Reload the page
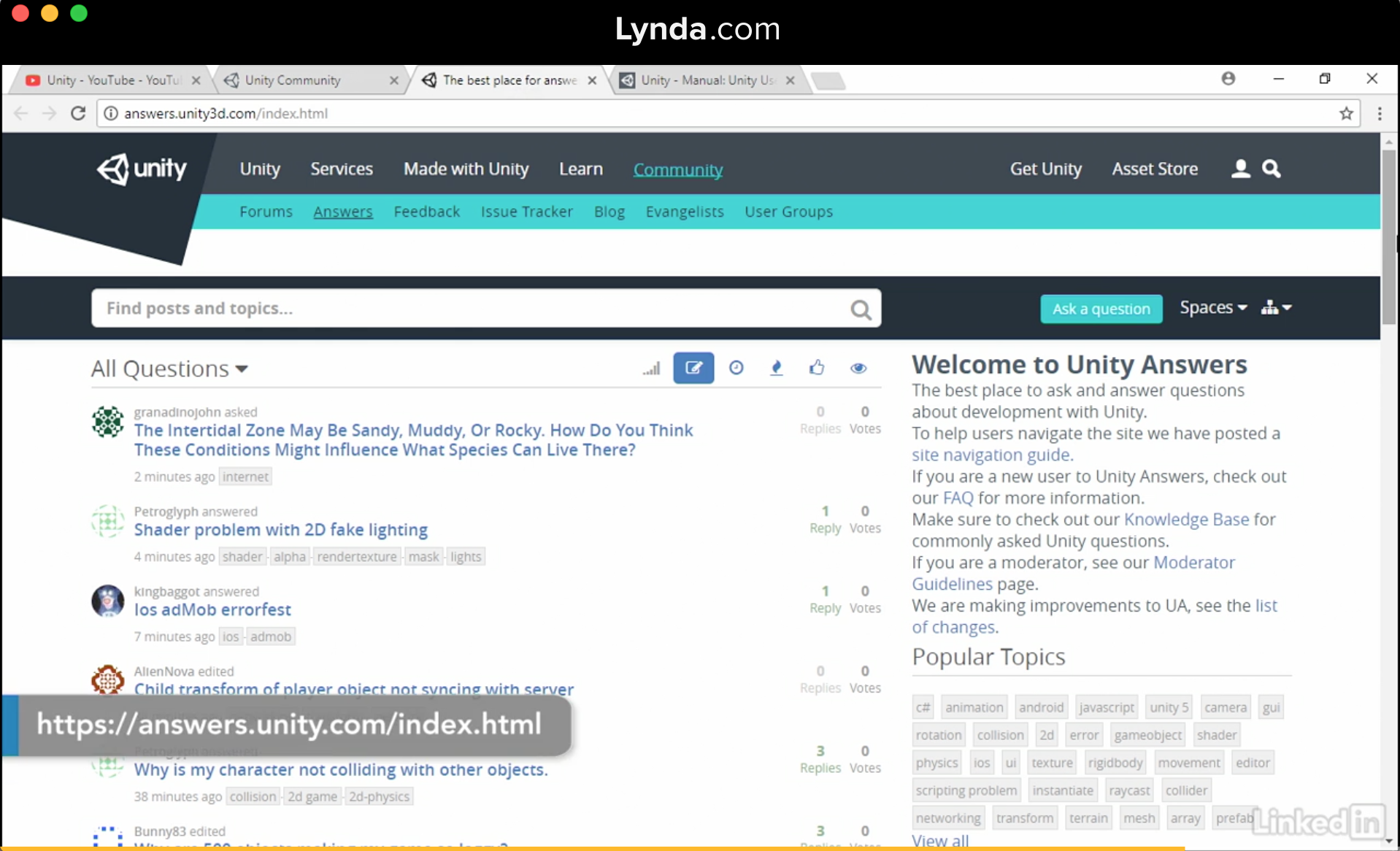This screenshot has width=1400, height=851. pos(78,113)
